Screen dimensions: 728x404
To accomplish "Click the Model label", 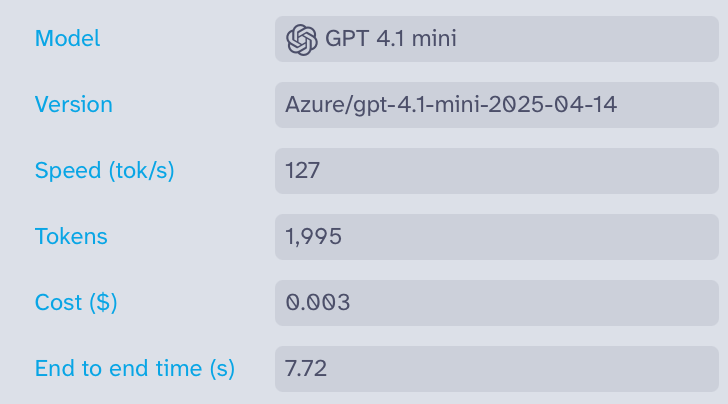I will tap(67, 39).
